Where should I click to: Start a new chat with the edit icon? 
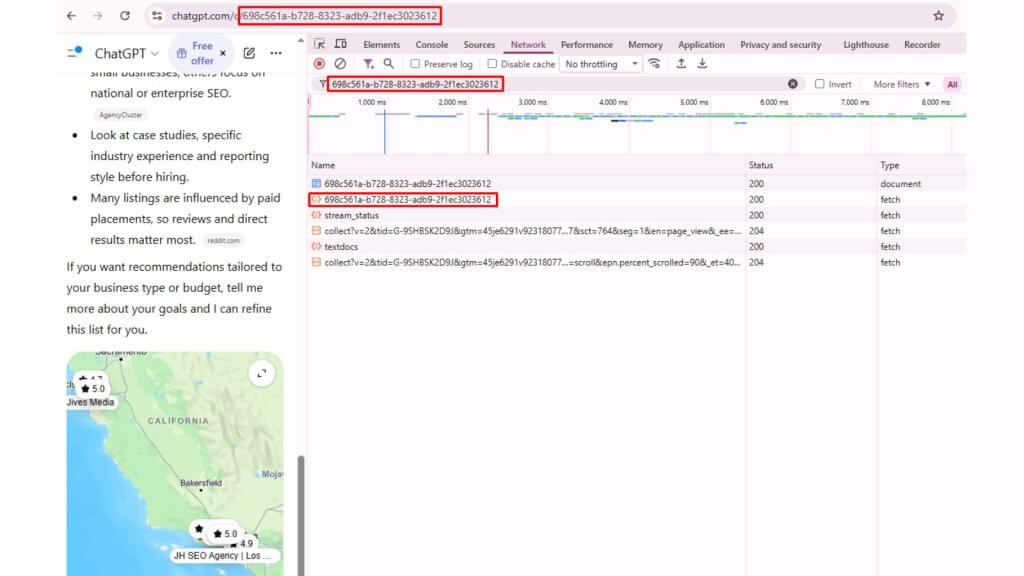pyautogui.click(x=249, y=53)
